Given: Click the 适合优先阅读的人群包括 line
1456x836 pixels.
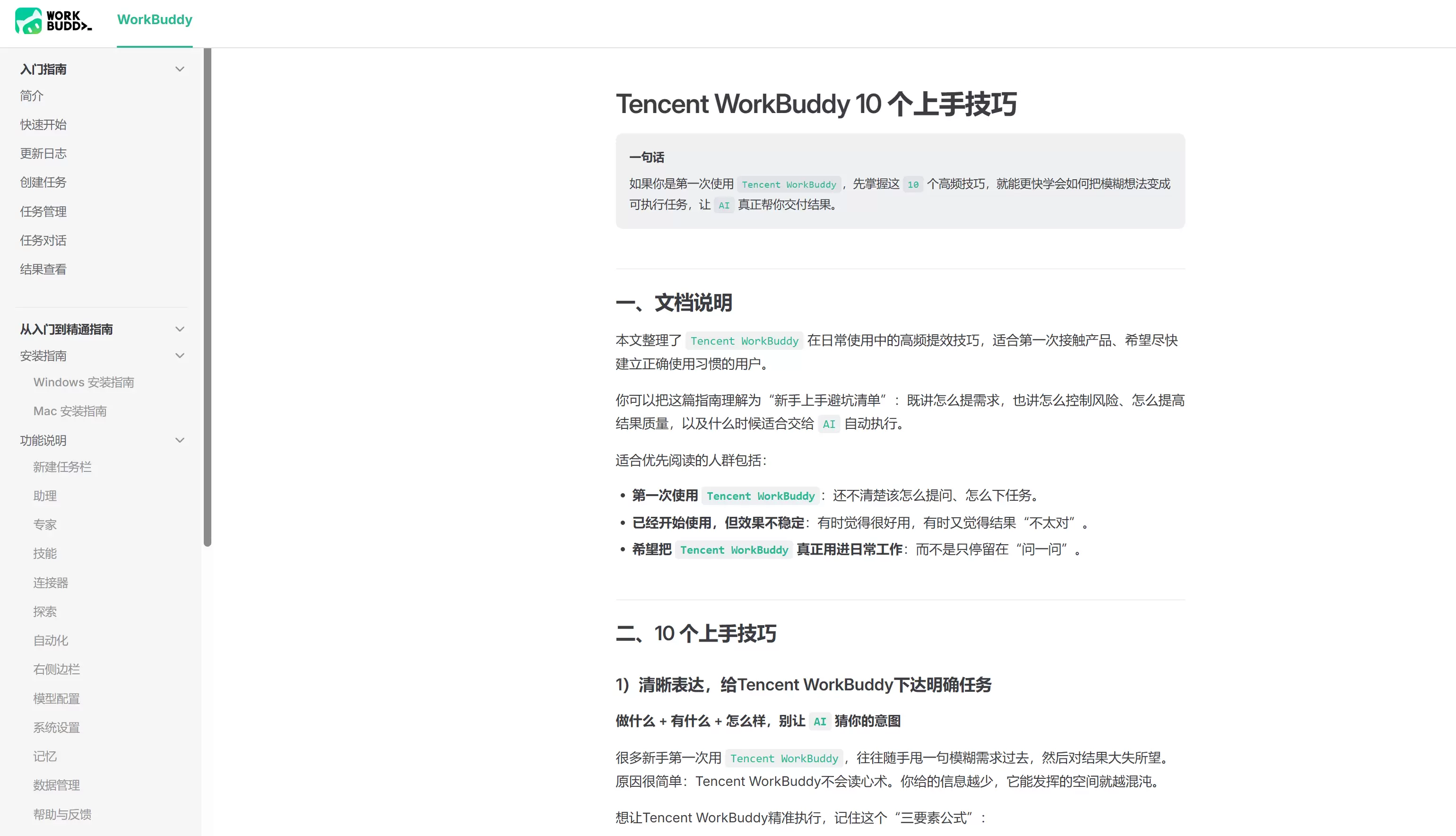Looking at the screenshot, I should [691, 461].
